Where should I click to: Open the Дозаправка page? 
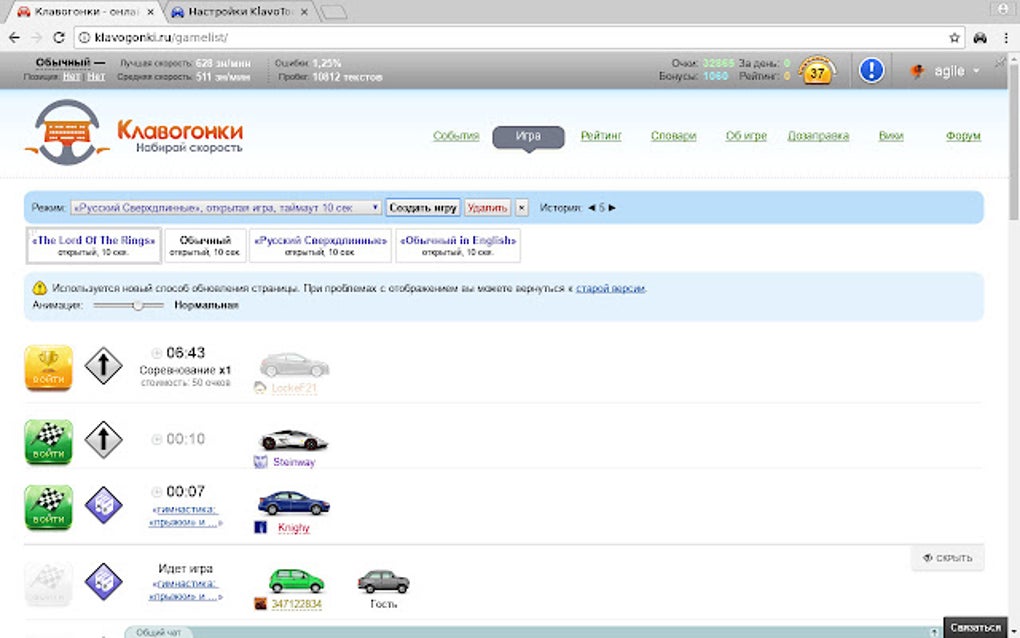pyautogui.click(x=818, y=135)
